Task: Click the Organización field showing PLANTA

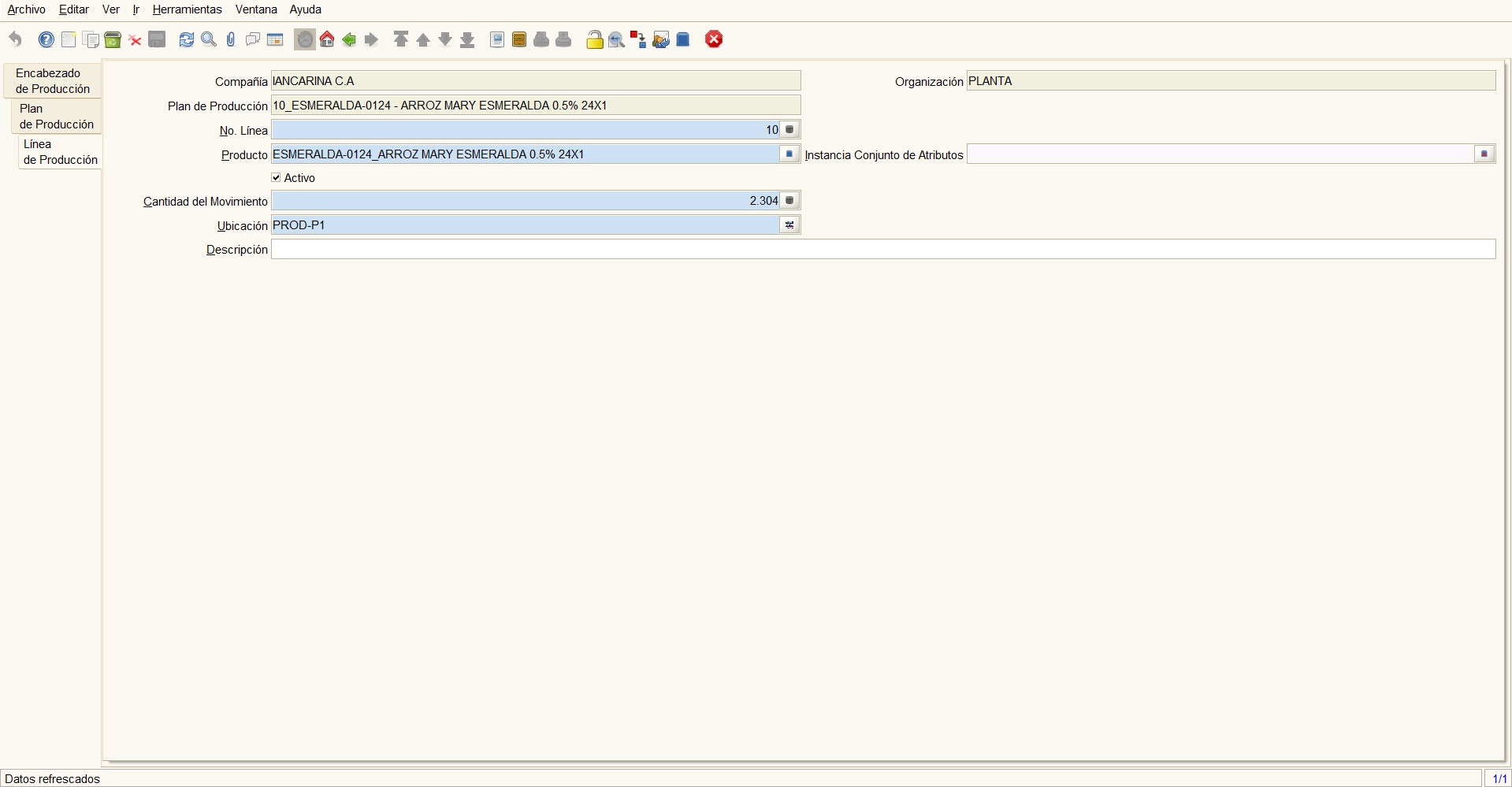Action: pyautogui.click(x=1232, y=81)
